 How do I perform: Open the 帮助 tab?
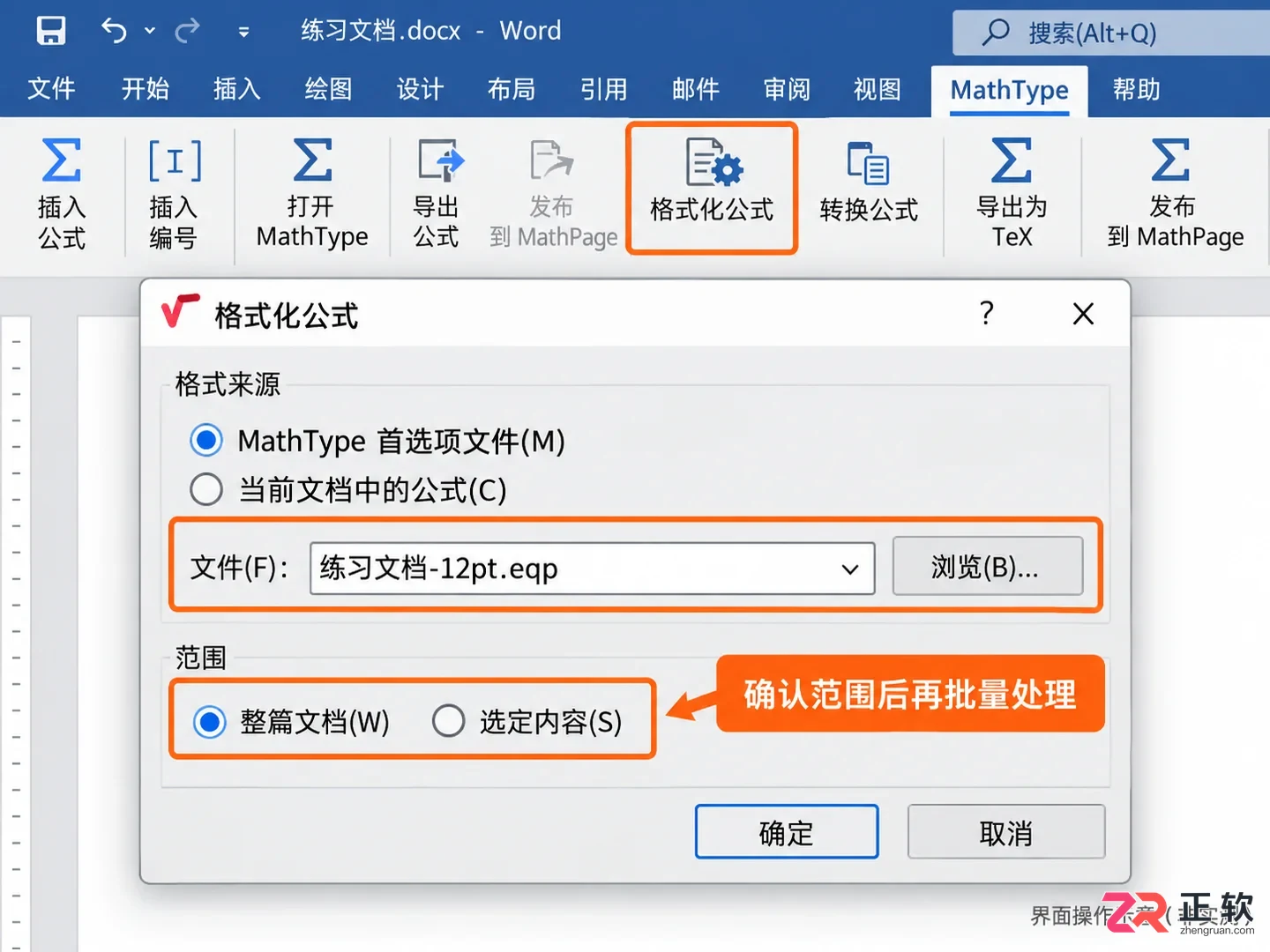[x=1137, y=89]
